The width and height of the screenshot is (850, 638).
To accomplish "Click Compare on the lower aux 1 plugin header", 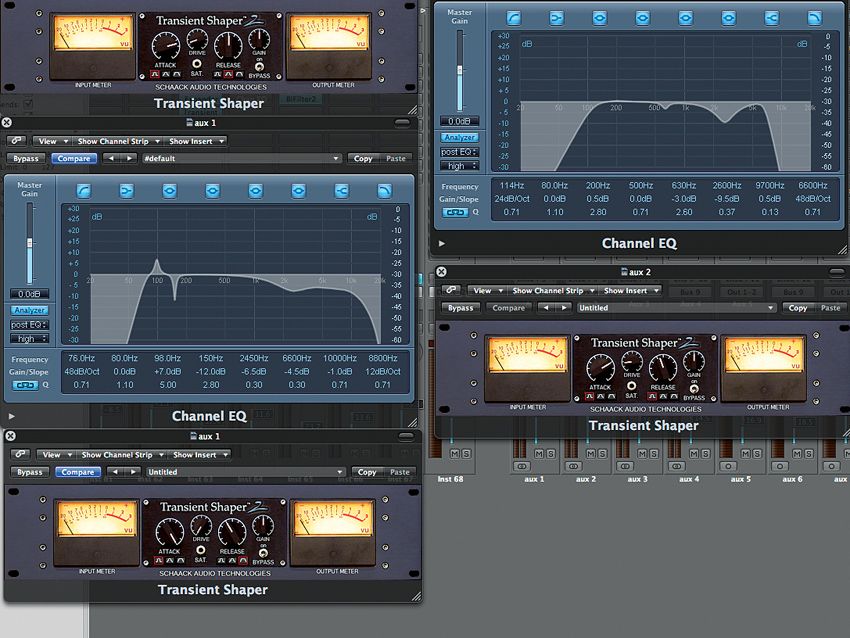I will point(78,471).
